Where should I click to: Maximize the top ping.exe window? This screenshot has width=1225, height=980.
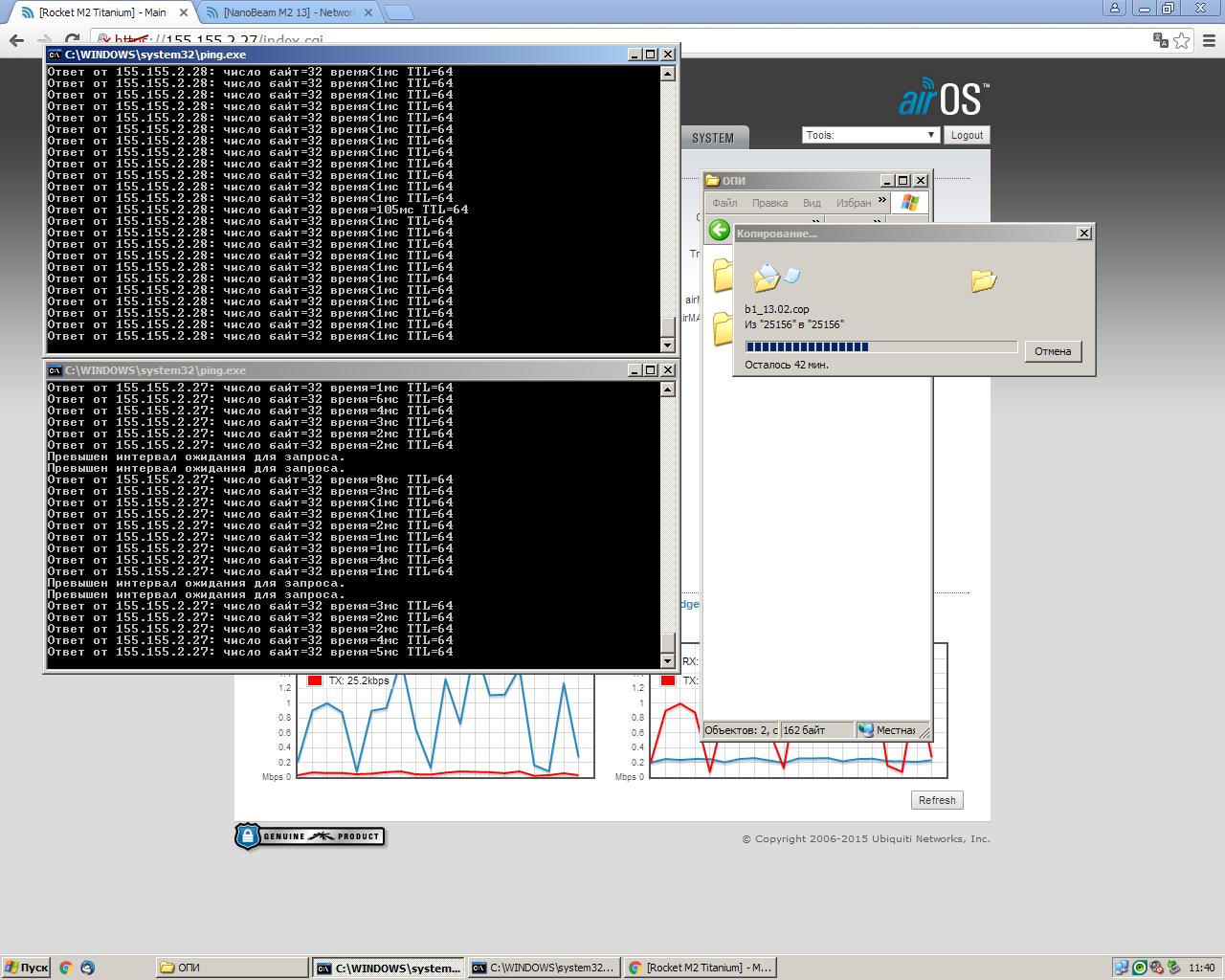click(650, 55)
